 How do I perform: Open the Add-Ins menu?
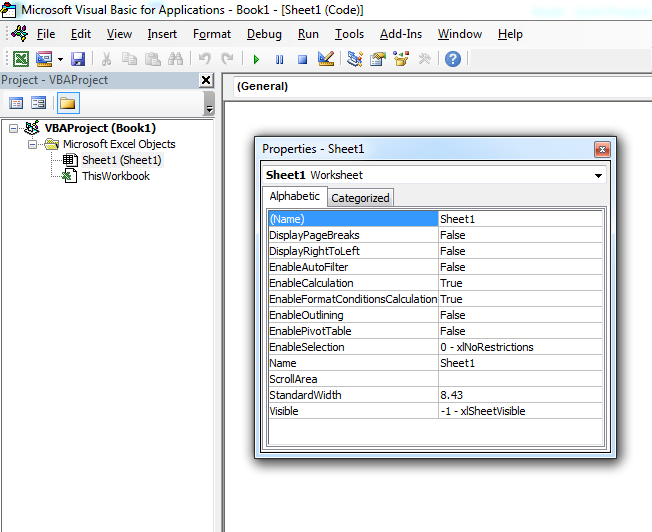401,34
